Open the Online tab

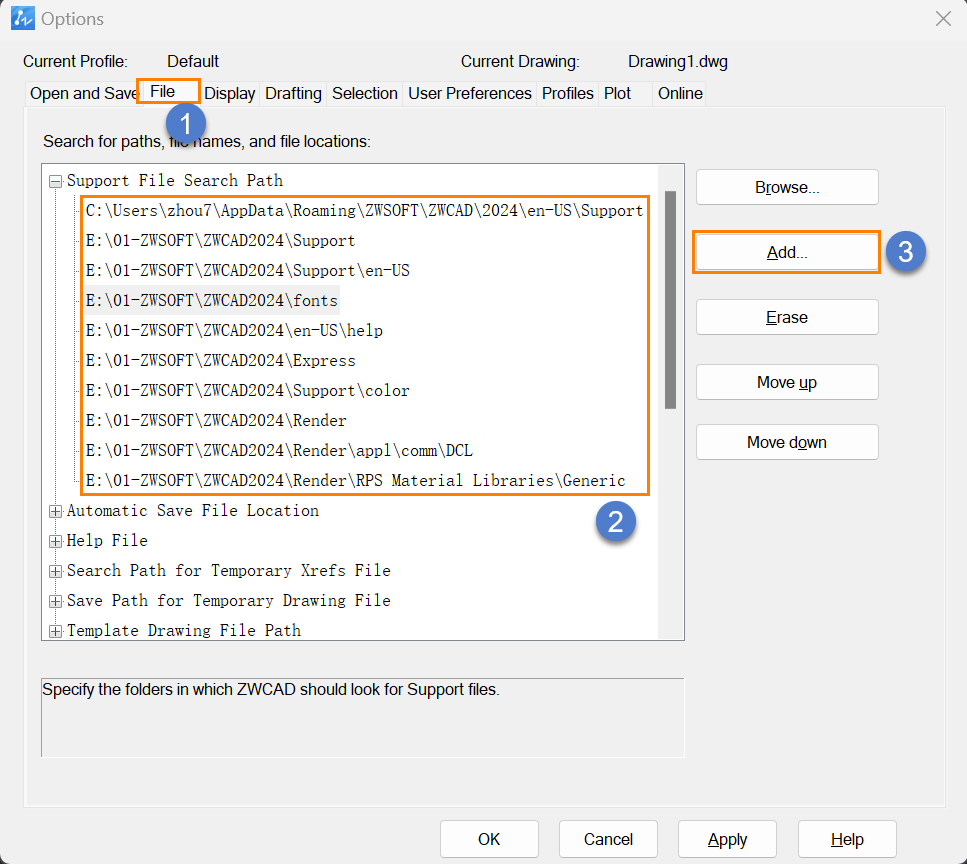click(680, 93)
